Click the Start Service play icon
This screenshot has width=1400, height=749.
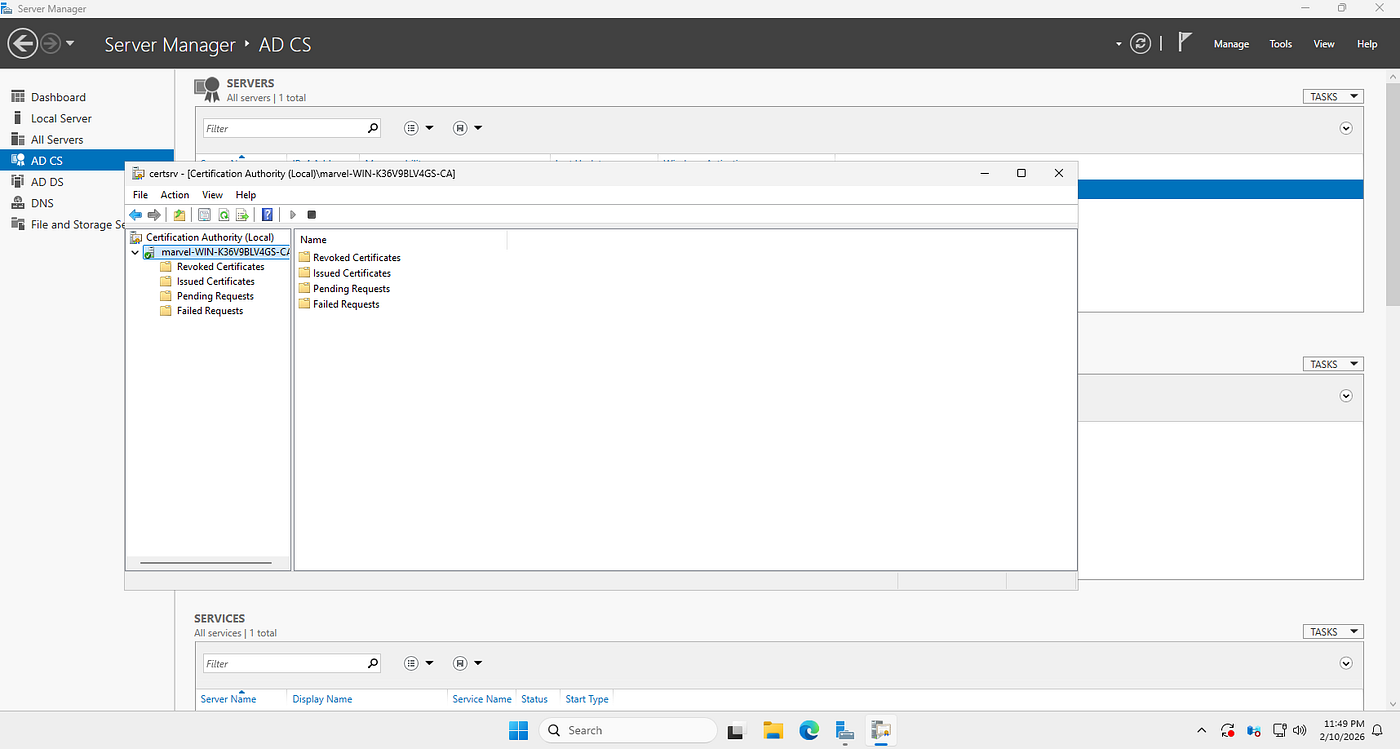click(293, 215)
